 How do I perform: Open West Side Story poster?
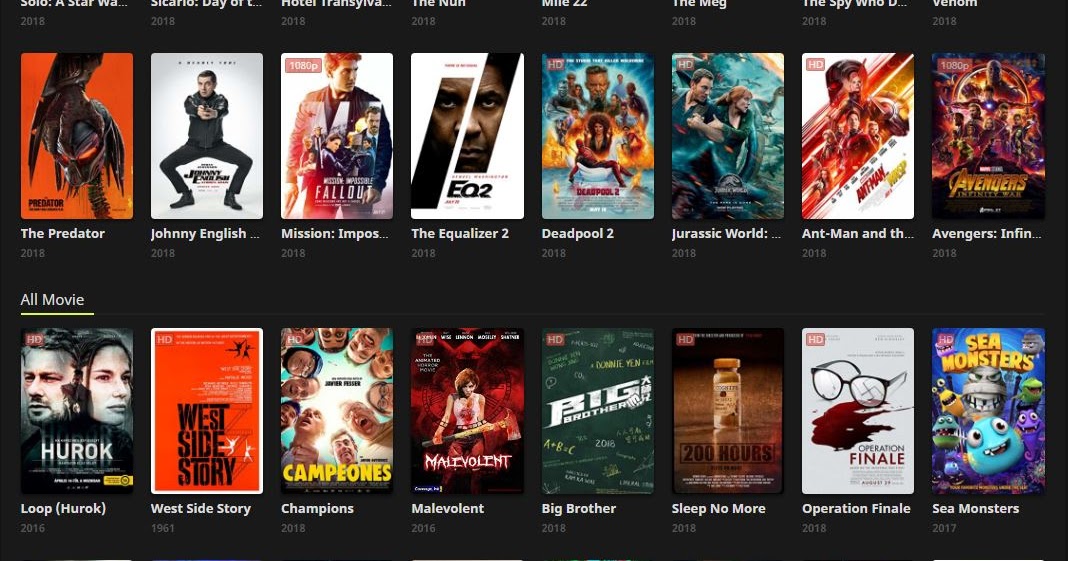pos(207,411)
